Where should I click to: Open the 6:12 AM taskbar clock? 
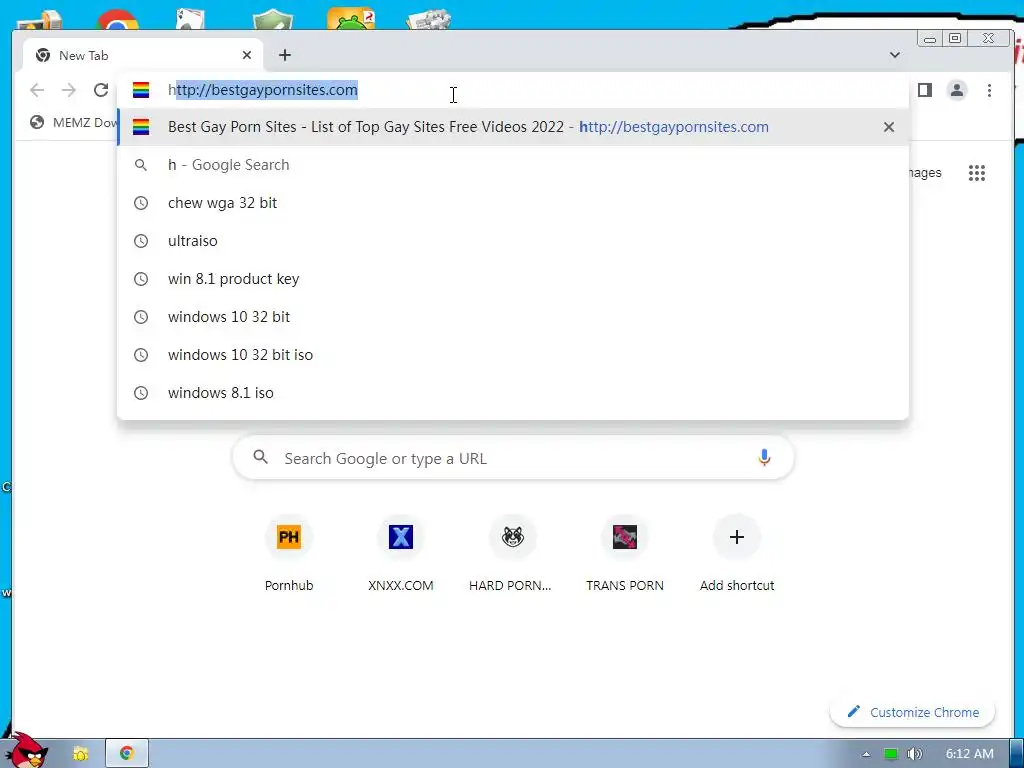[x=970, y=754]
